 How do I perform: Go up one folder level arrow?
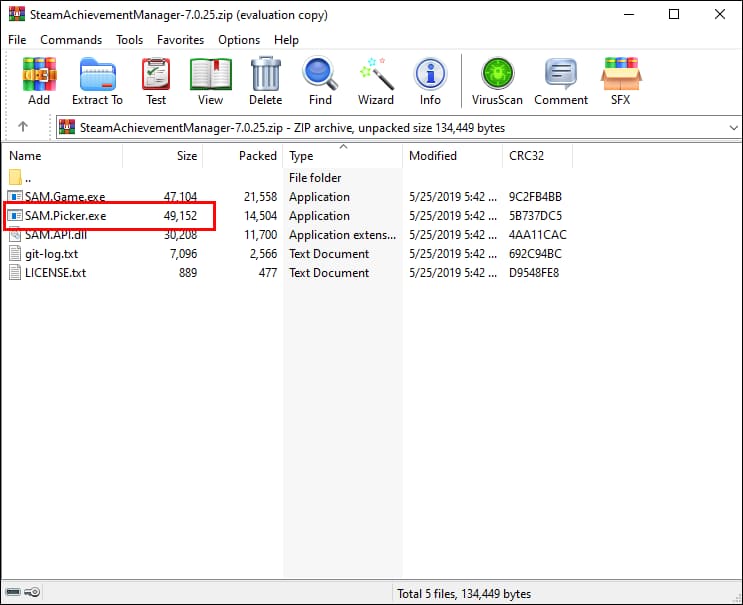click(23, 126)
